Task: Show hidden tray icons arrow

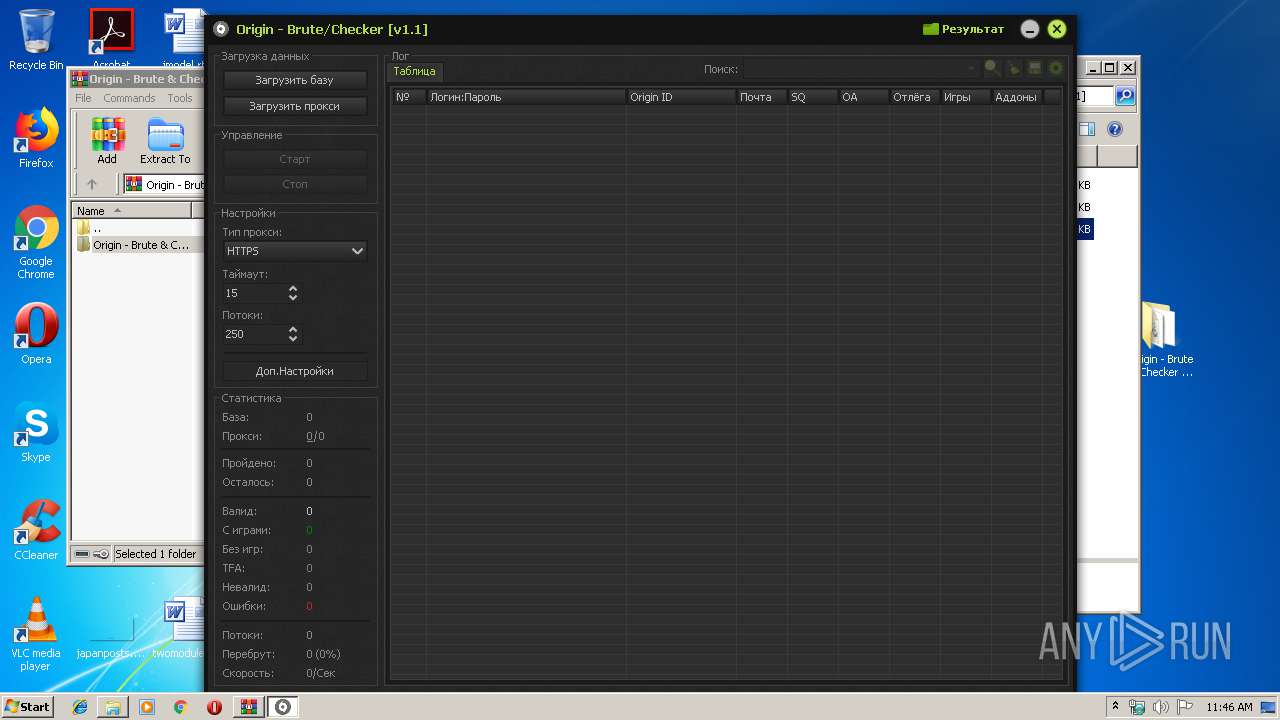Action: [x=1116, y=706]
